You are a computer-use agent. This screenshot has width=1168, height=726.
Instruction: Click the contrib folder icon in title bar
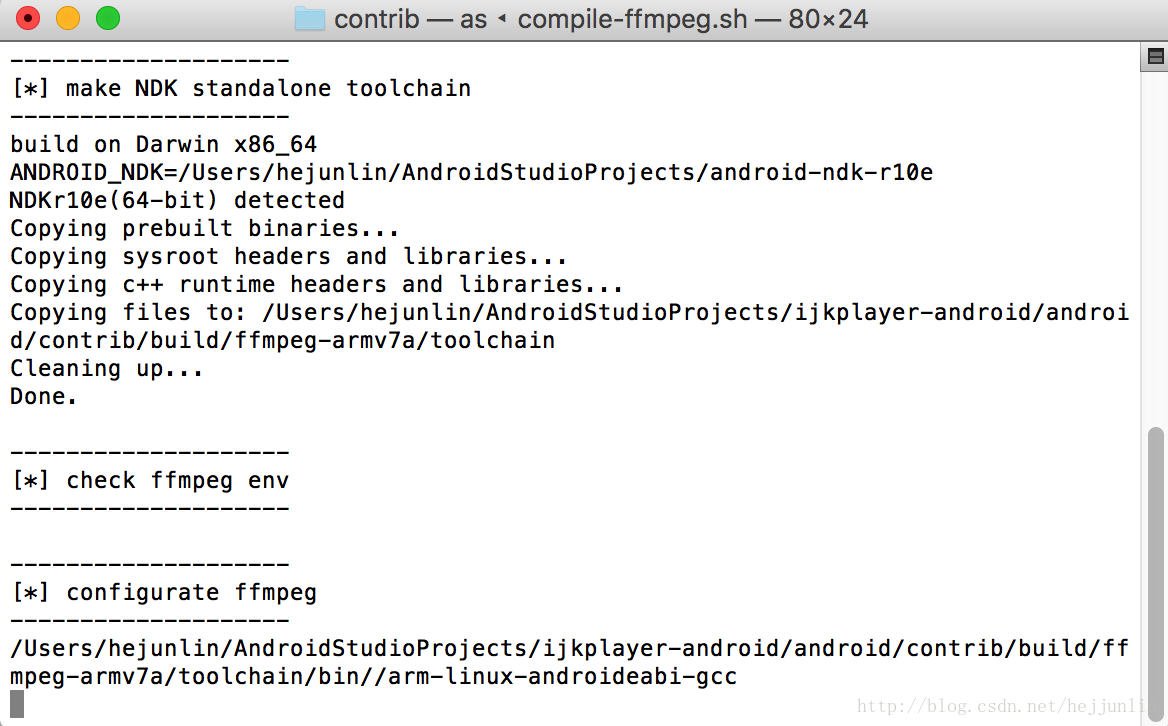coord(309,19)
